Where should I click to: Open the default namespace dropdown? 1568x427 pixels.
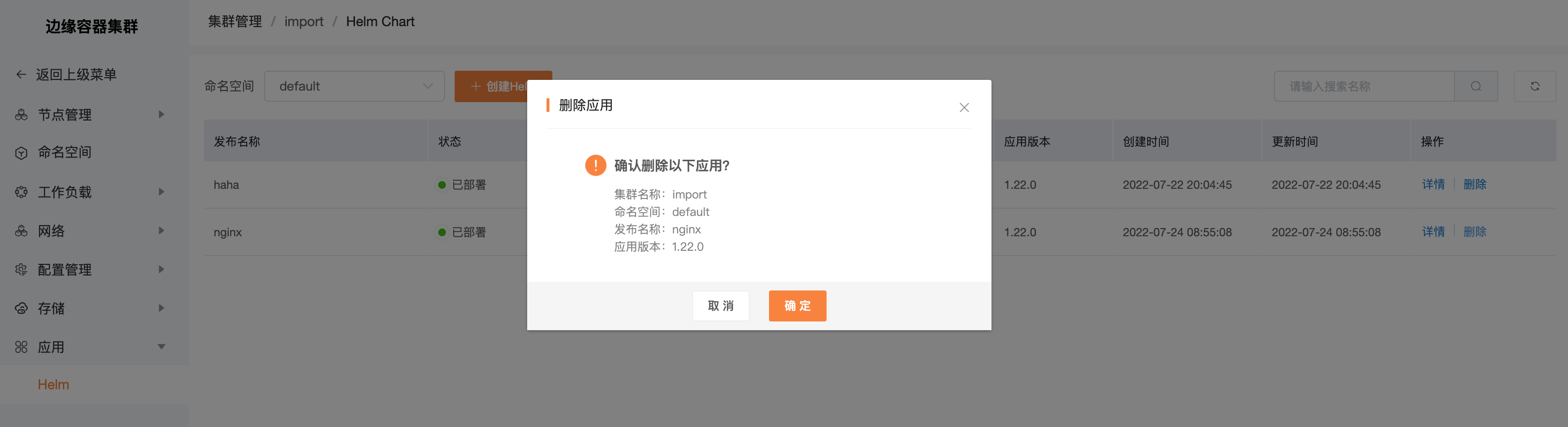tap(354, 86)
